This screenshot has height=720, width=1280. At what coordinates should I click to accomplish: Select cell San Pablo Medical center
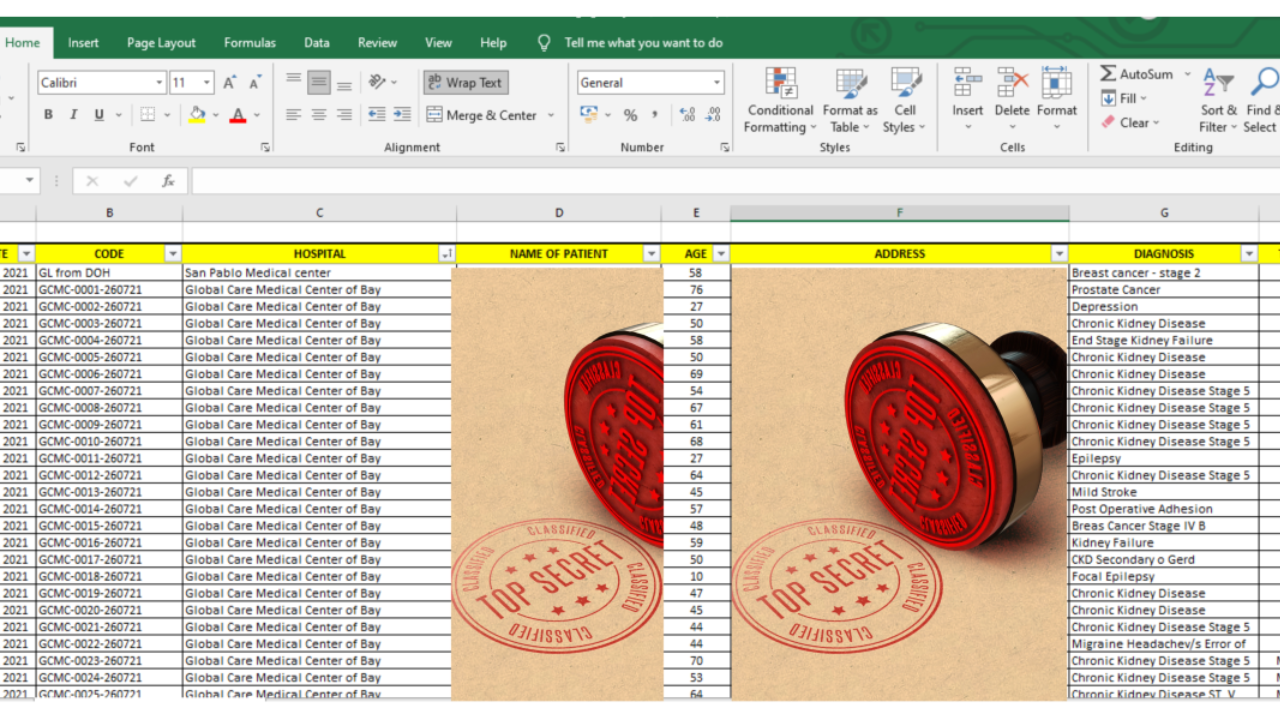click(x=319, y=272)
